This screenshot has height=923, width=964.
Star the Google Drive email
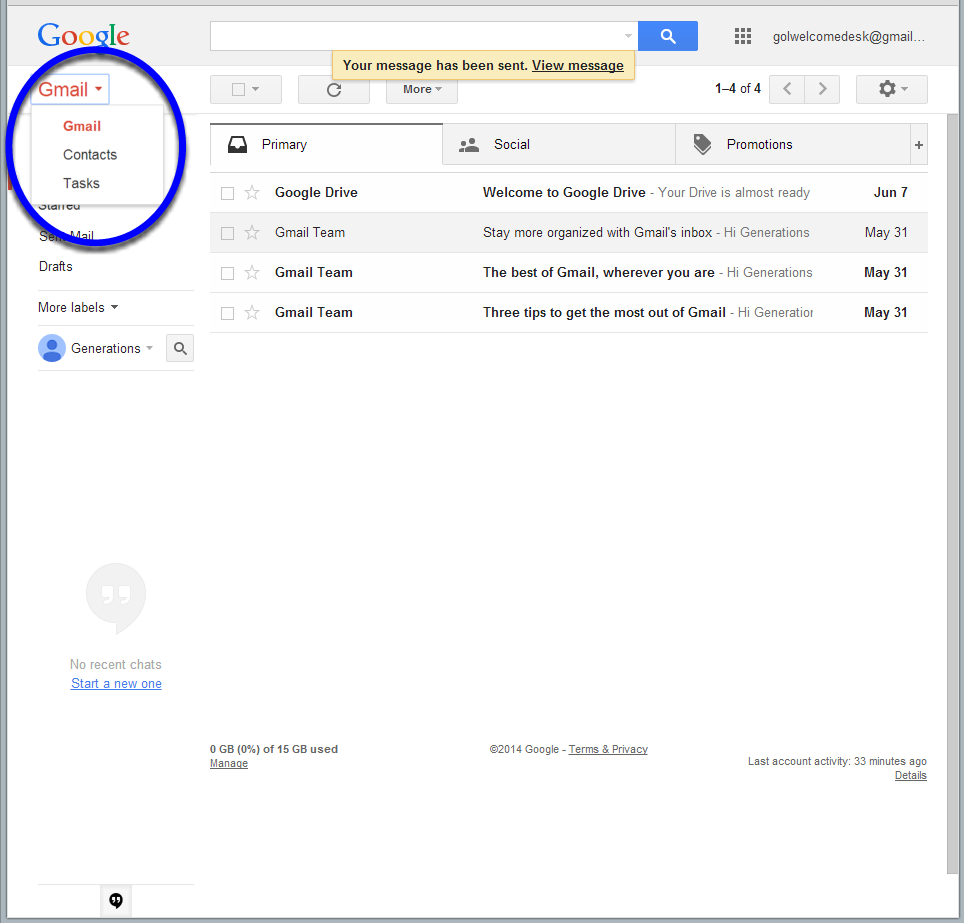pyautogui.click(x=252, y=193)
